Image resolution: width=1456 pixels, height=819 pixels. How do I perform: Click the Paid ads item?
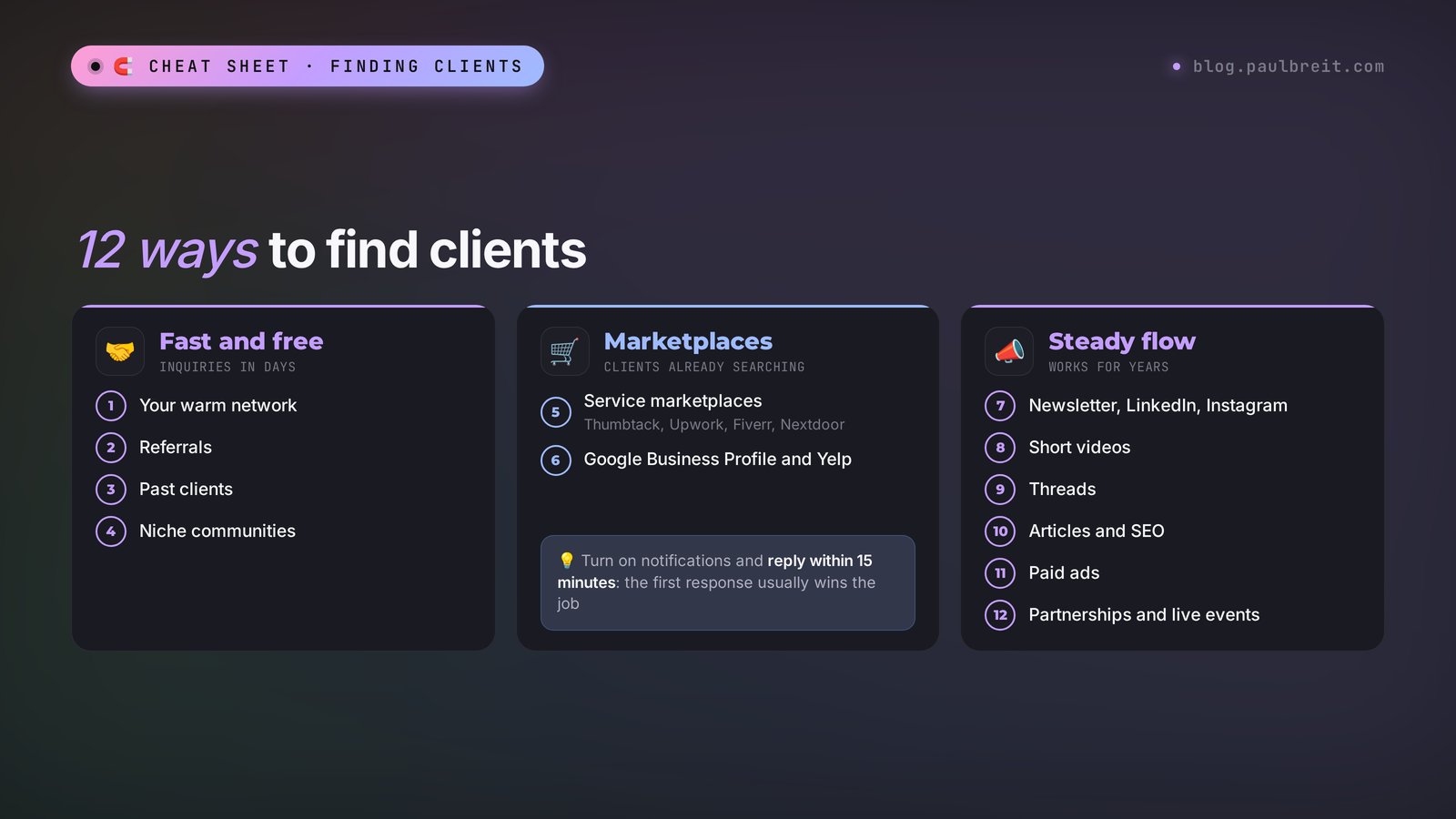click(x=1064, y=573)
